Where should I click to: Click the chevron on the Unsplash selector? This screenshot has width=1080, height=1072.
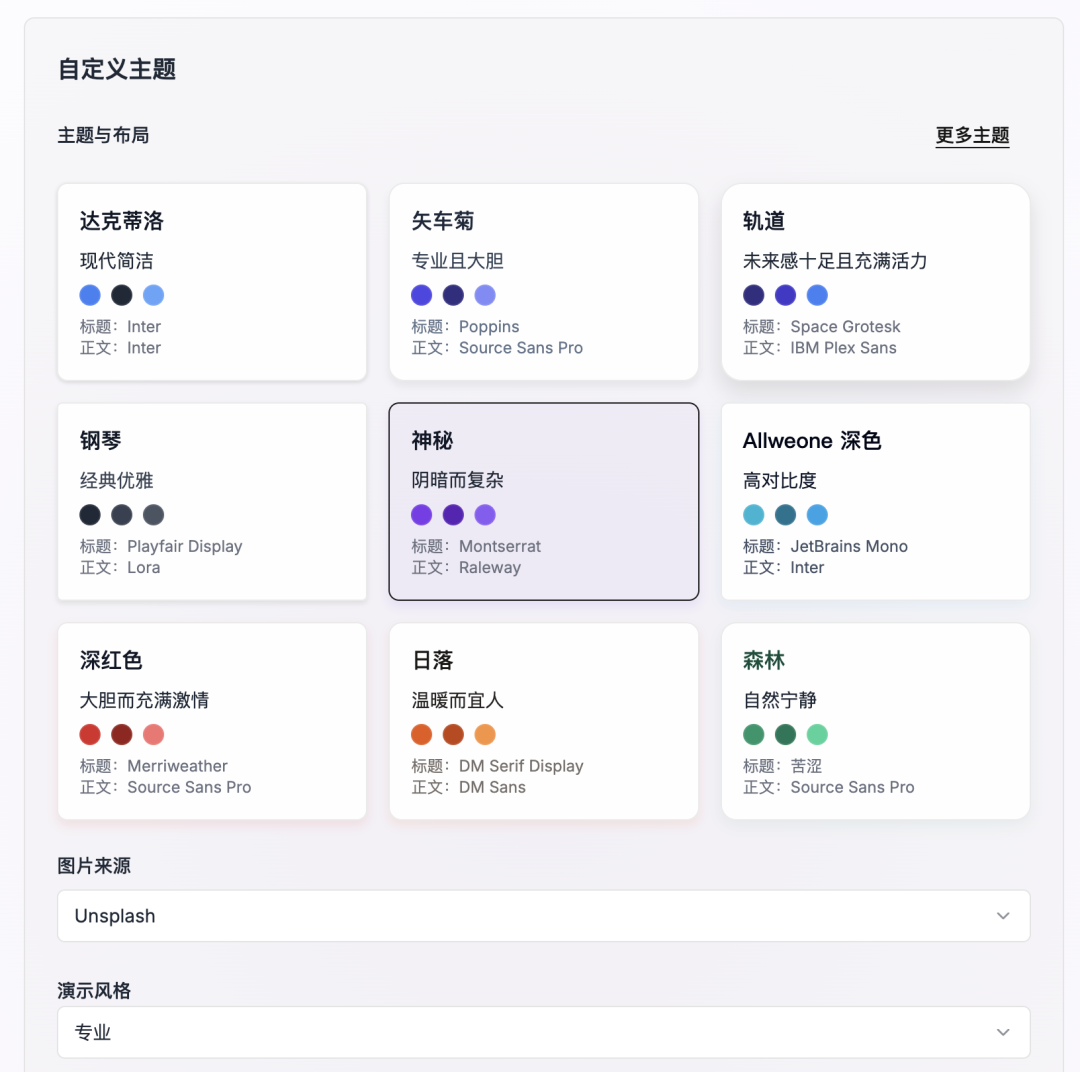click(1003, 915)
